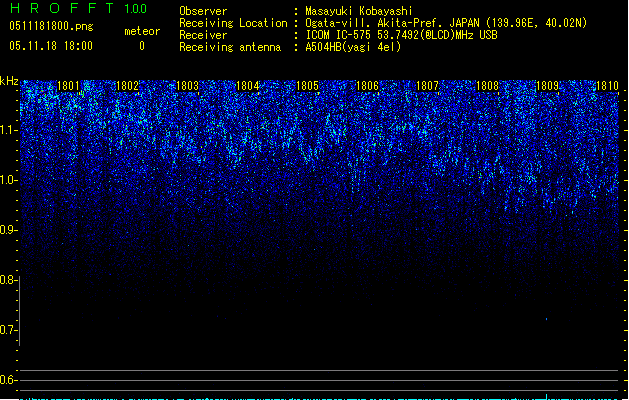629x400 pixels.
Task: Click the Ogata-vill. Akita-Pref. JAPAN location text
Action: (446, 23)
